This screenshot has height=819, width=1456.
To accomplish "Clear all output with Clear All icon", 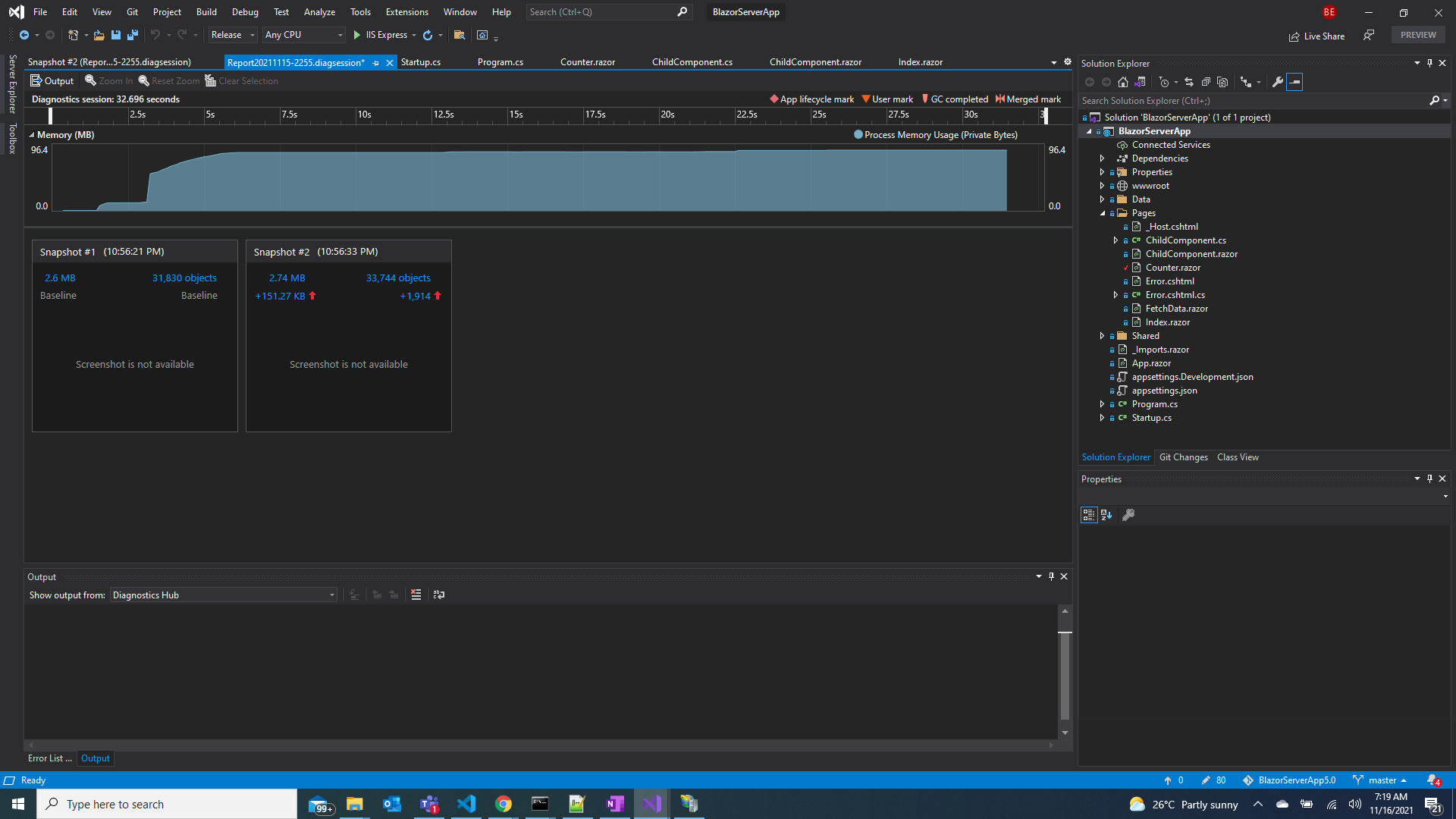I will (416, 595).
